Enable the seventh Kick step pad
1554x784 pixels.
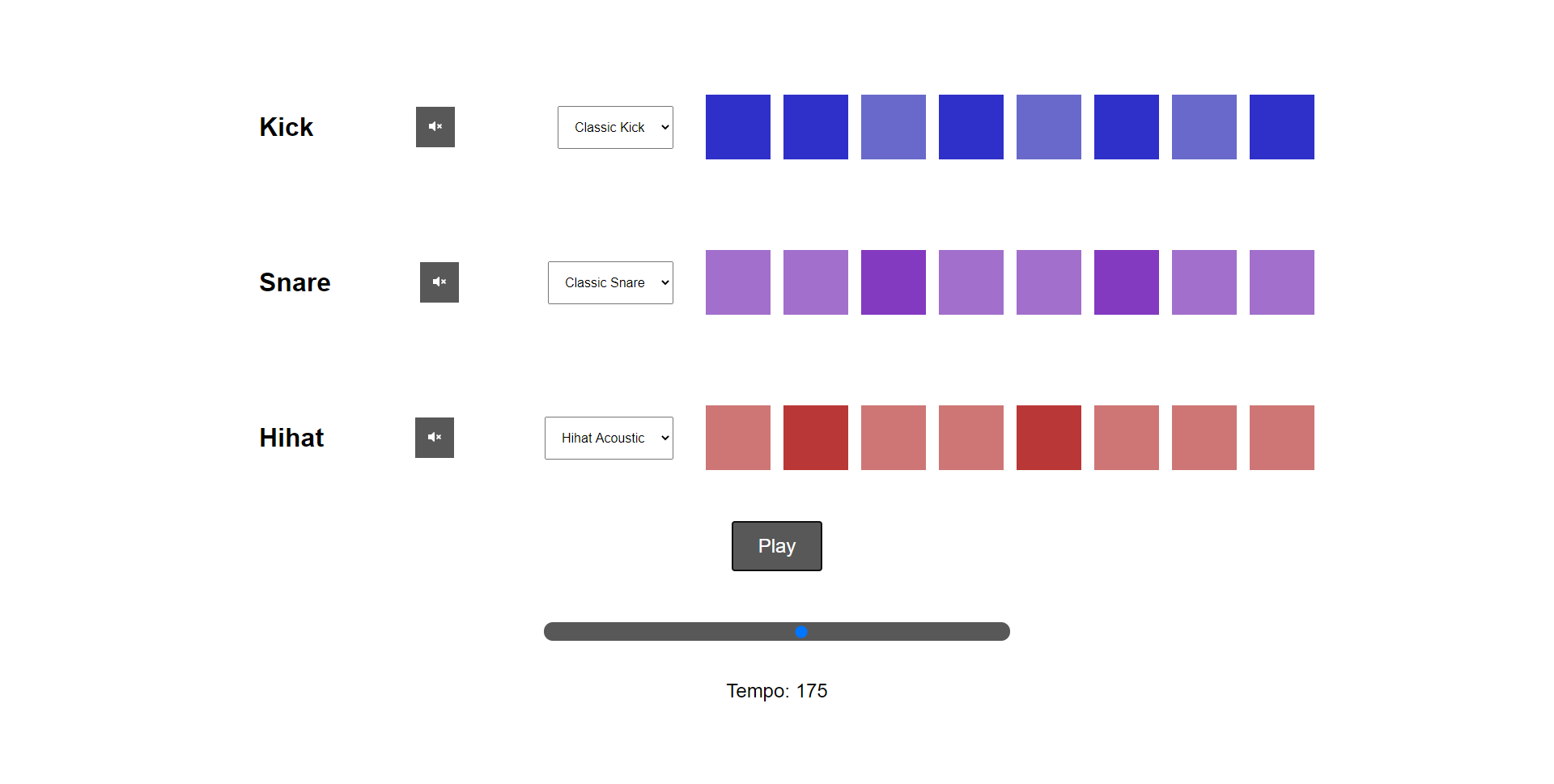(1204, 127)
